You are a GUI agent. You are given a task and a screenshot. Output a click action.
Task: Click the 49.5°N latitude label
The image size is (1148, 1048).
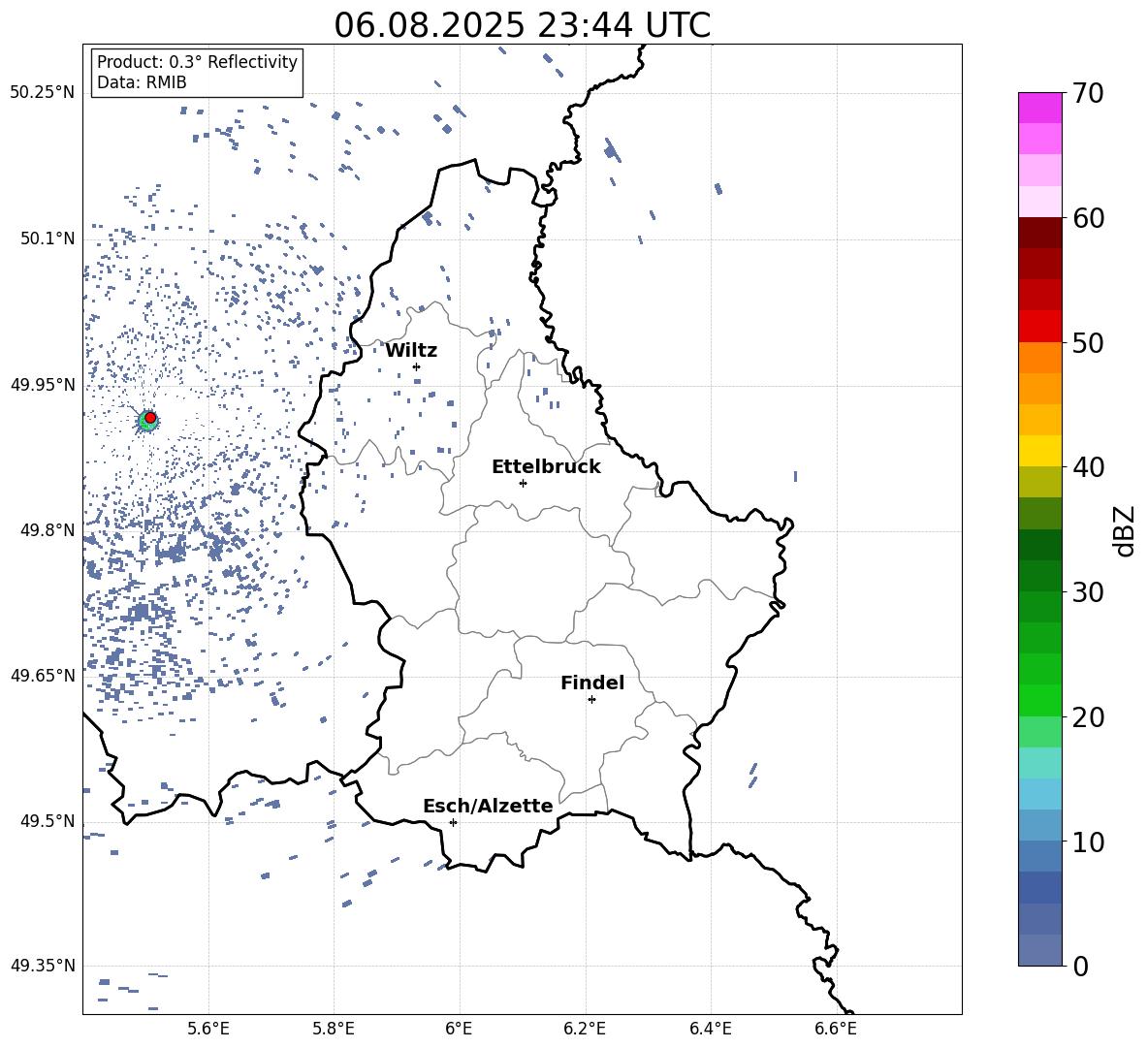pyautogui.click(x=47, y=821)
